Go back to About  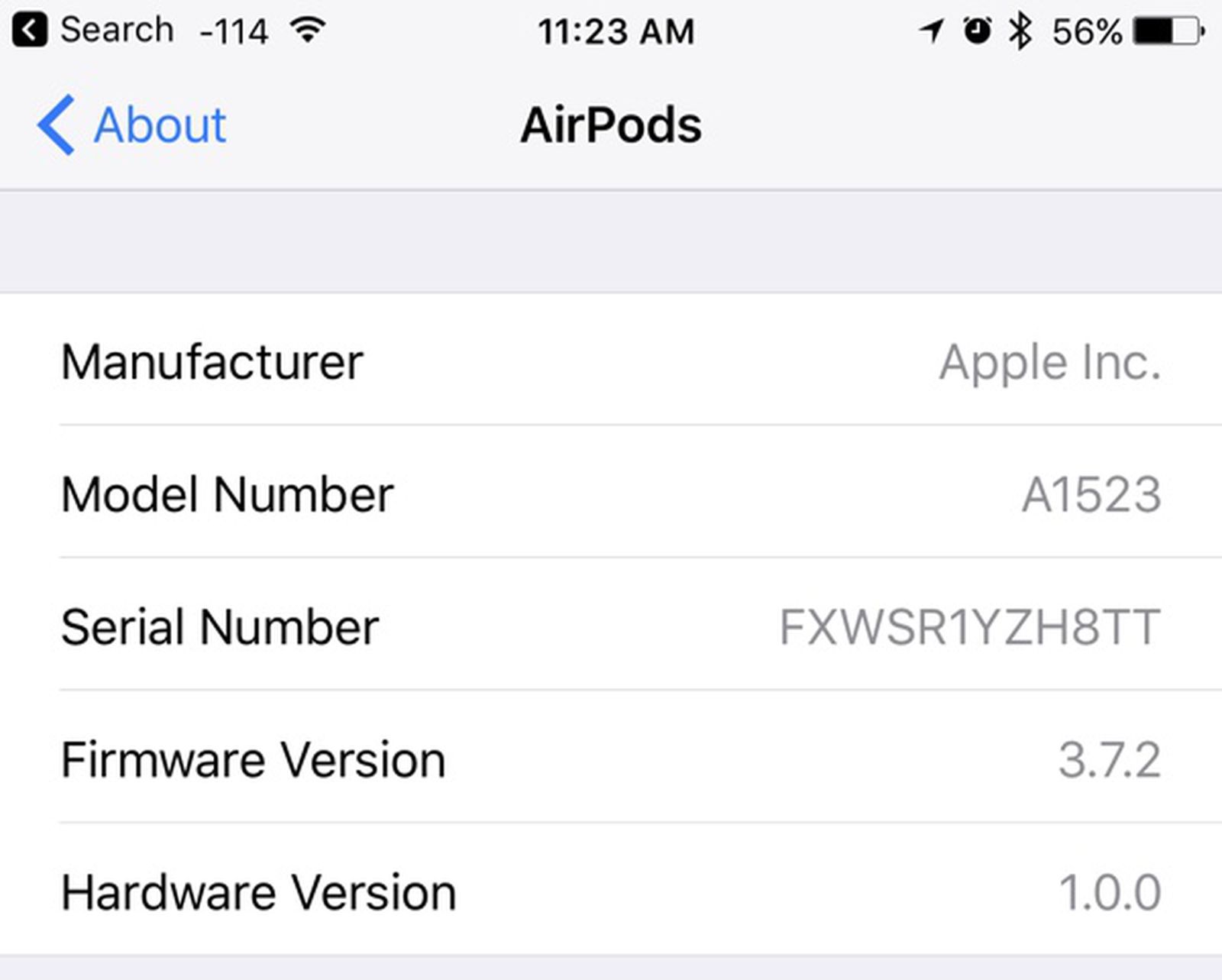click(x=159, y=125)
